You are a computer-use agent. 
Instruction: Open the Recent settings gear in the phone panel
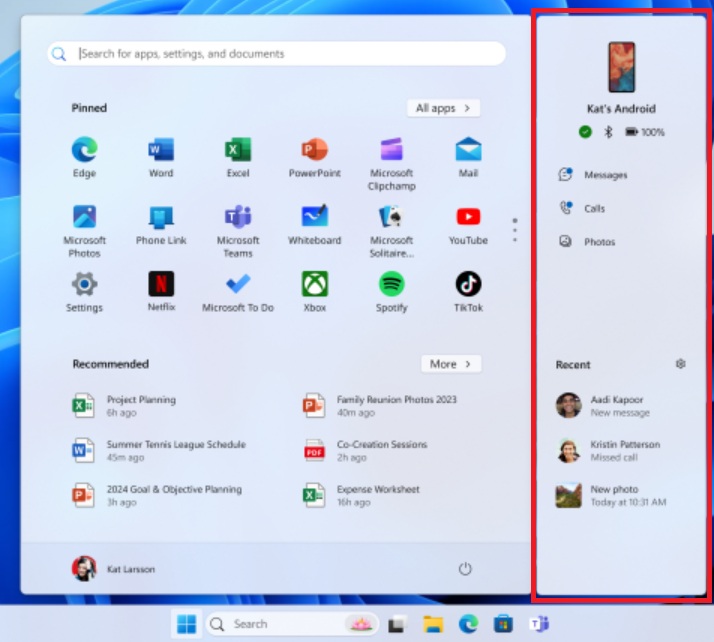pos(680,364)
